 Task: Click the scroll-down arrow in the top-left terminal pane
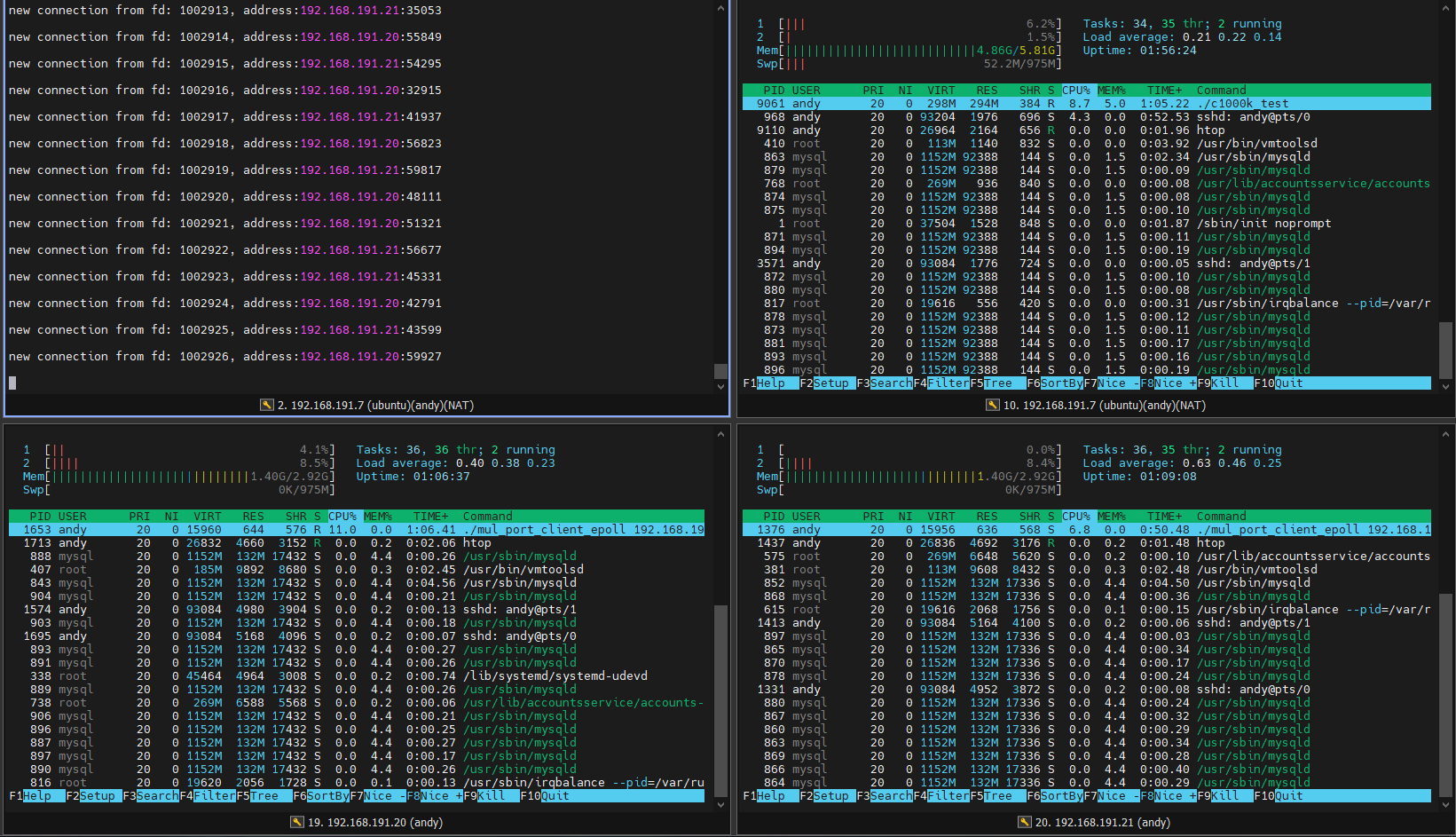coord(720,387)
